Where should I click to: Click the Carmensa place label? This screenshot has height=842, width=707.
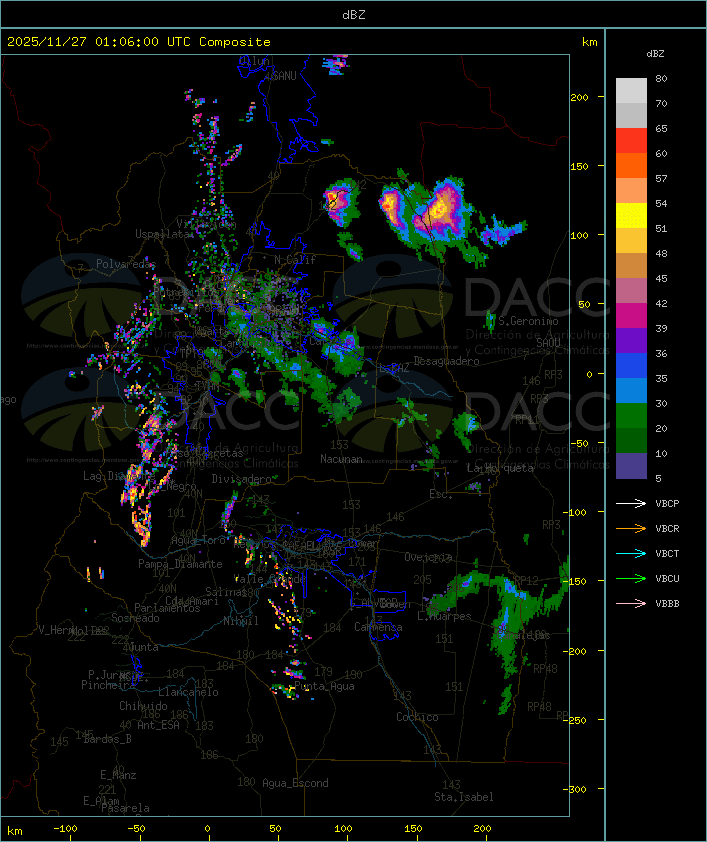(x=378, y=627)
